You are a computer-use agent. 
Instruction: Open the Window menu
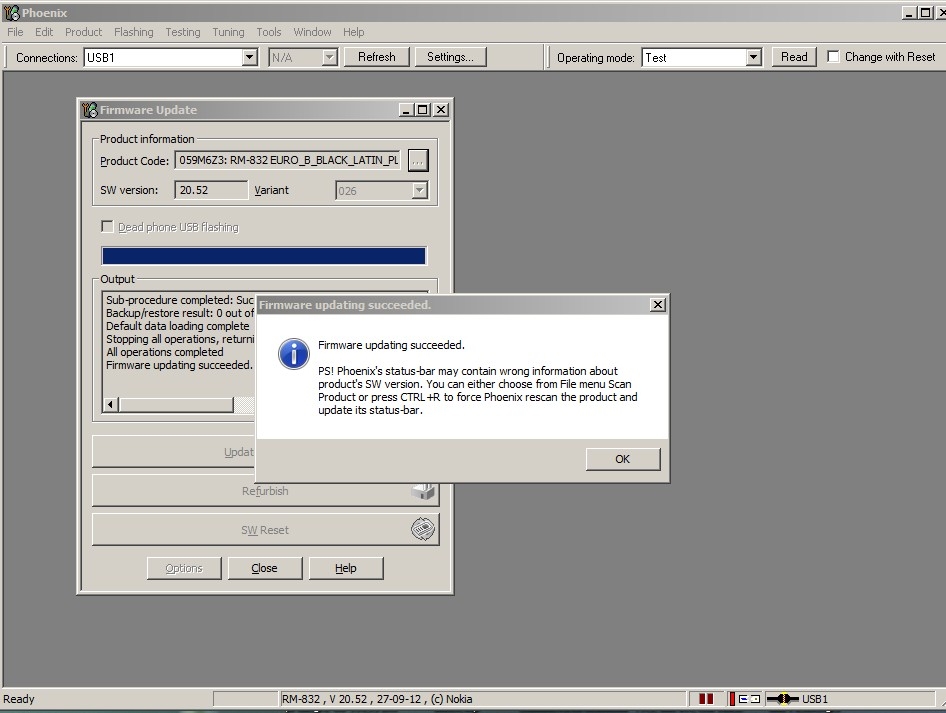(x=312, y=32)
